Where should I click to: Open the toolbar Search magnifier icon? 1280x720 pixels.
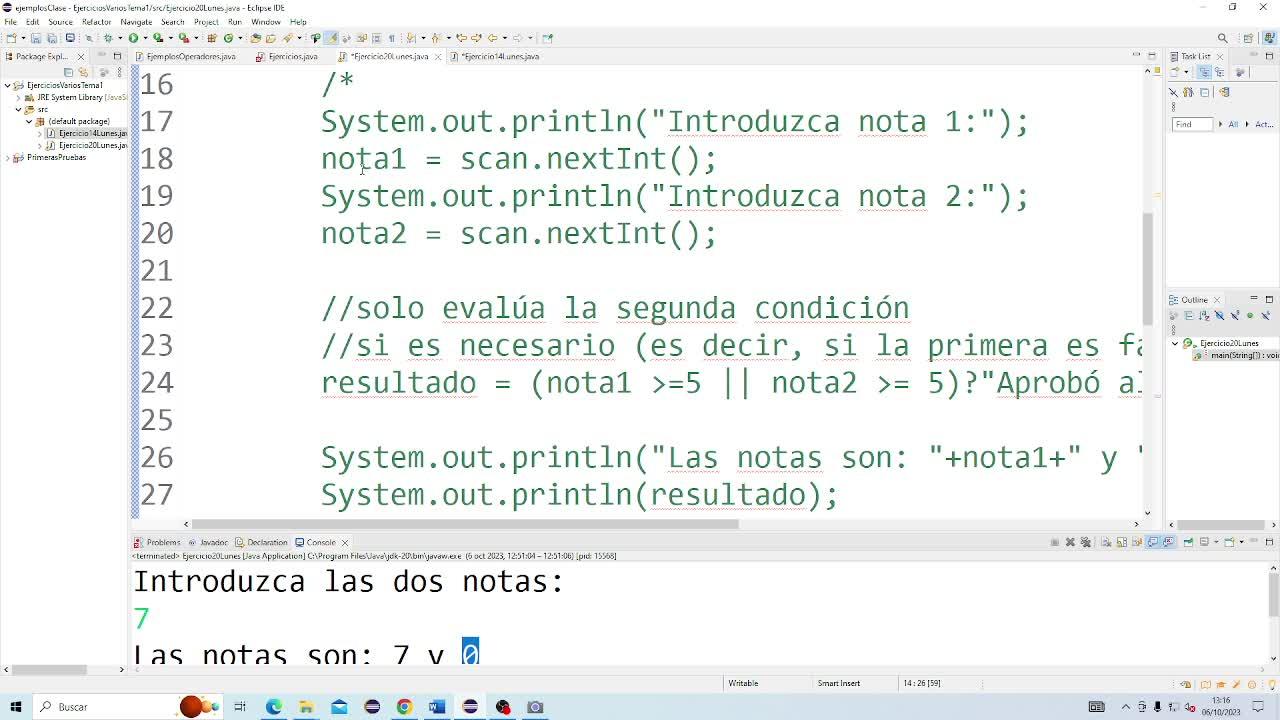(x=287, y=38)
